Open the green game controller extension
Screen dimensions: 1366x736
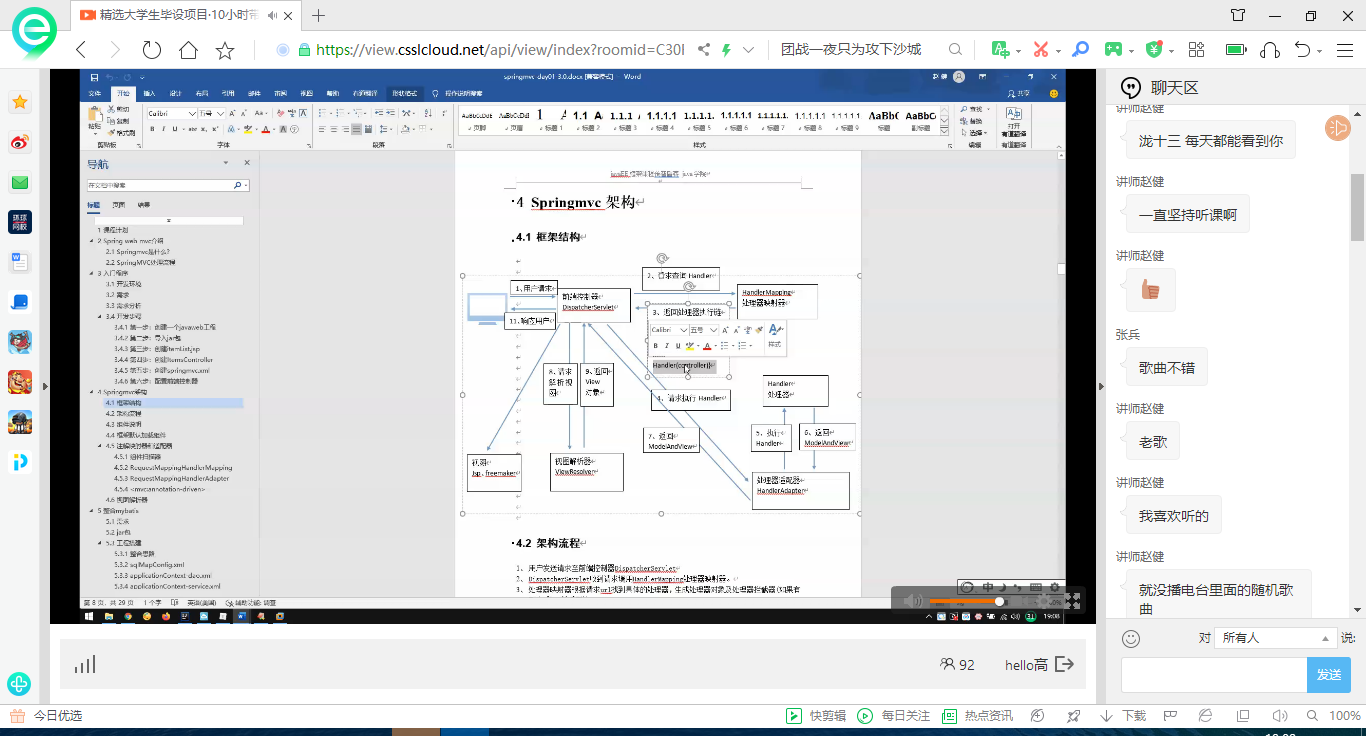tap(1113, 49)
